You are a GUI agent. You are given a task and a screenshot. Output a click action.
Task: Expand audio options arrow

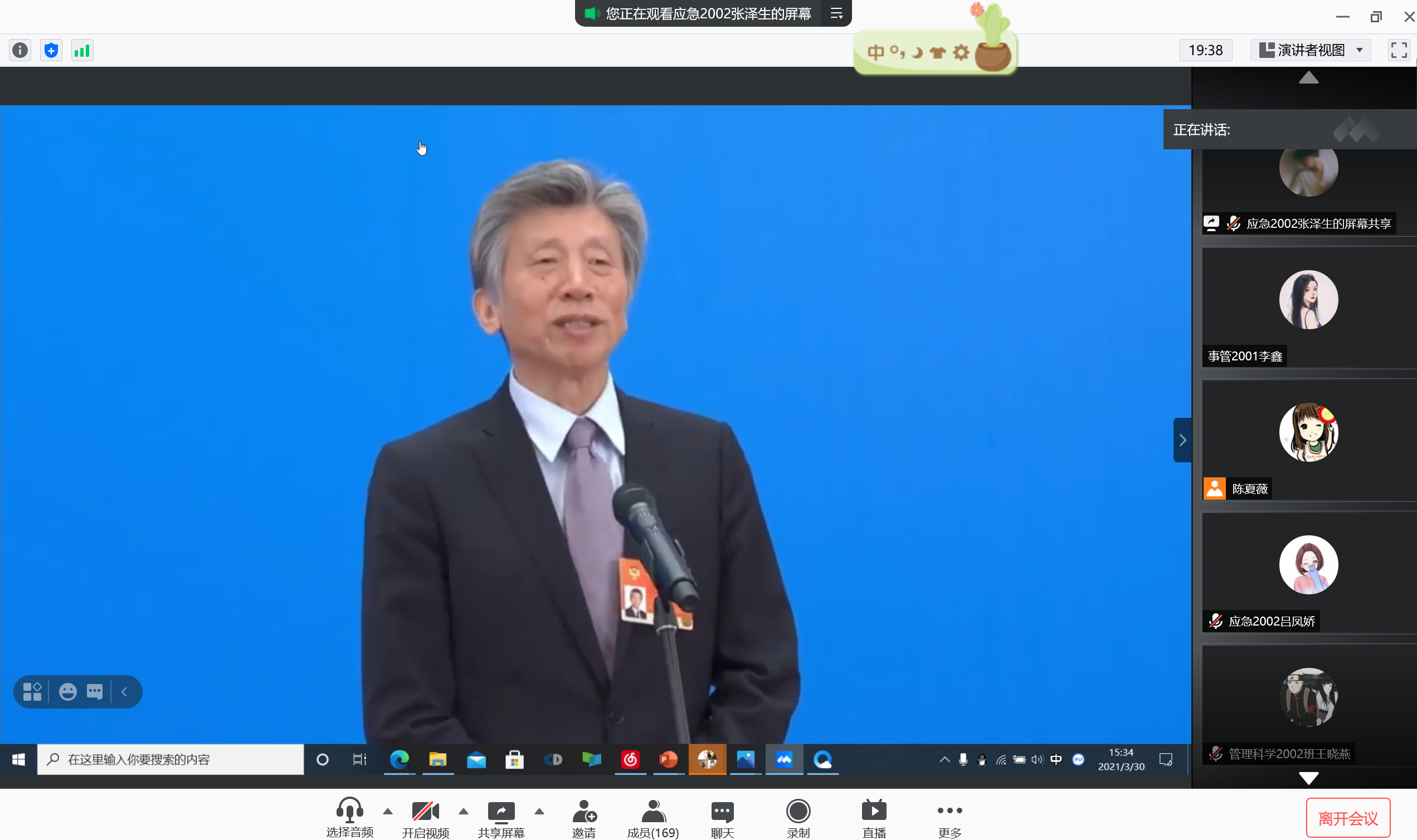click(x=388, y=811)
